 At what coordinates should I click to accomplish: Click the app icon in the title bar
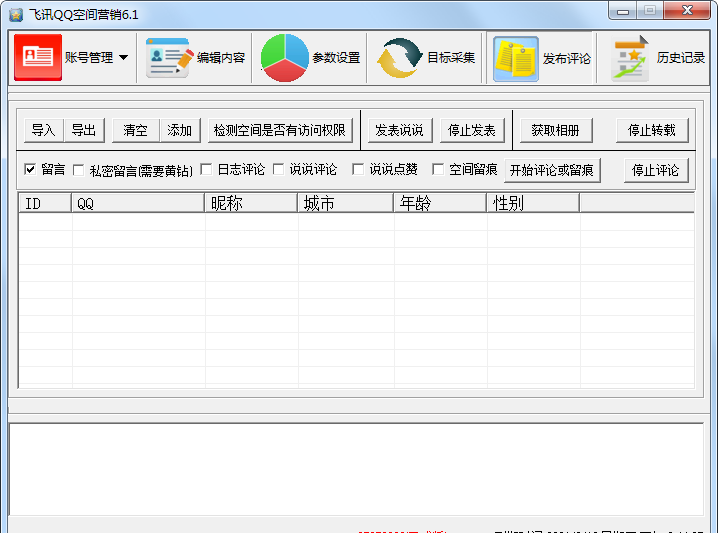point(16,15)
